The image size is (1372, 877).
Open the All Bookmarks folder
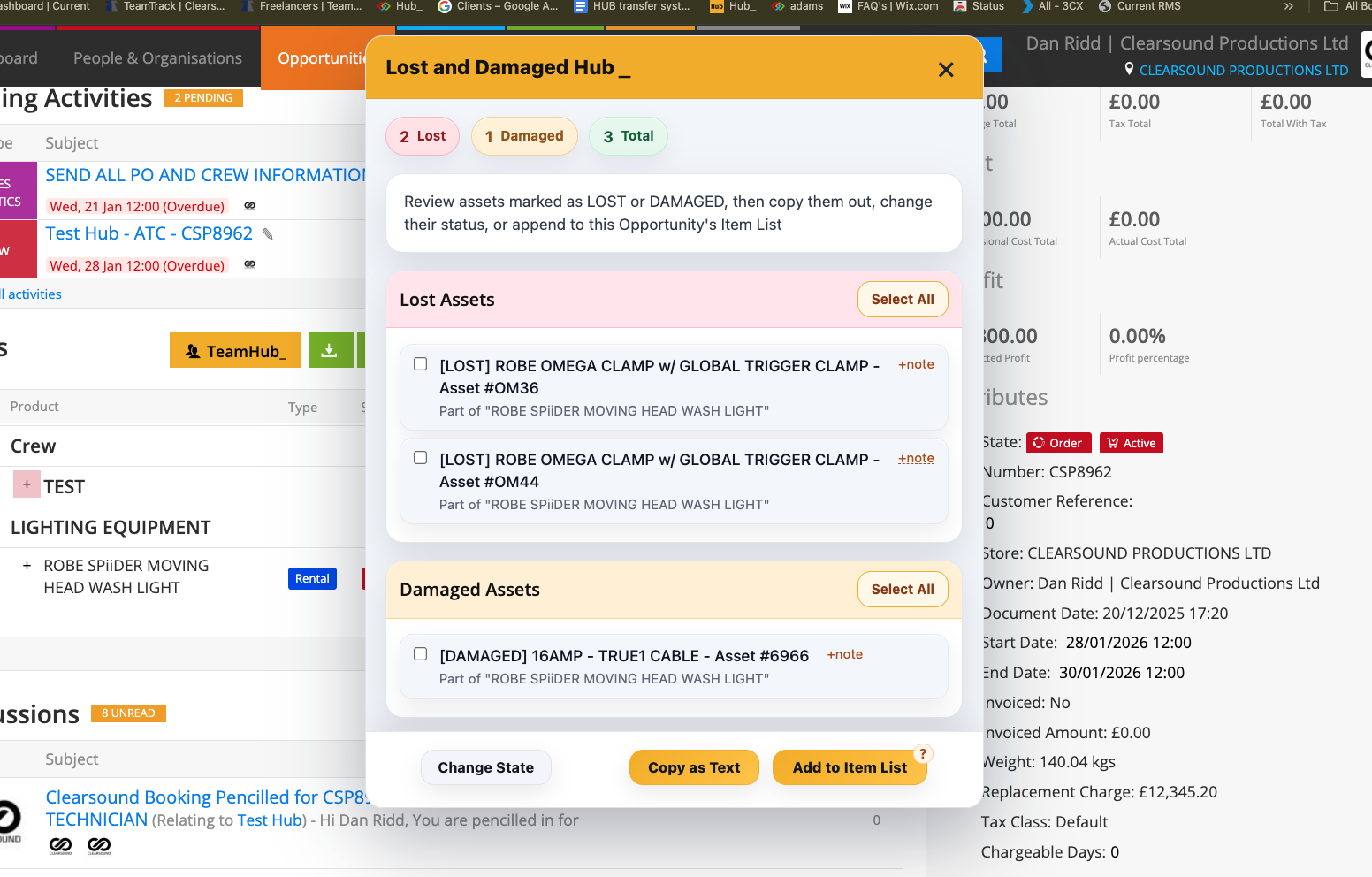1347,6
